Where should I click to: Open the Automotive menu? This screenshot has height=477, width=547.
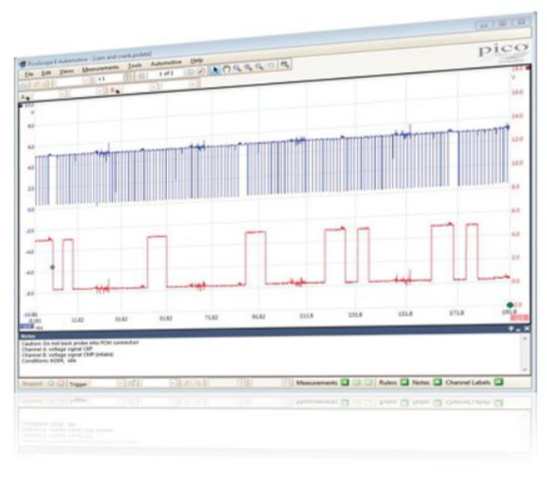click(166, 63)
